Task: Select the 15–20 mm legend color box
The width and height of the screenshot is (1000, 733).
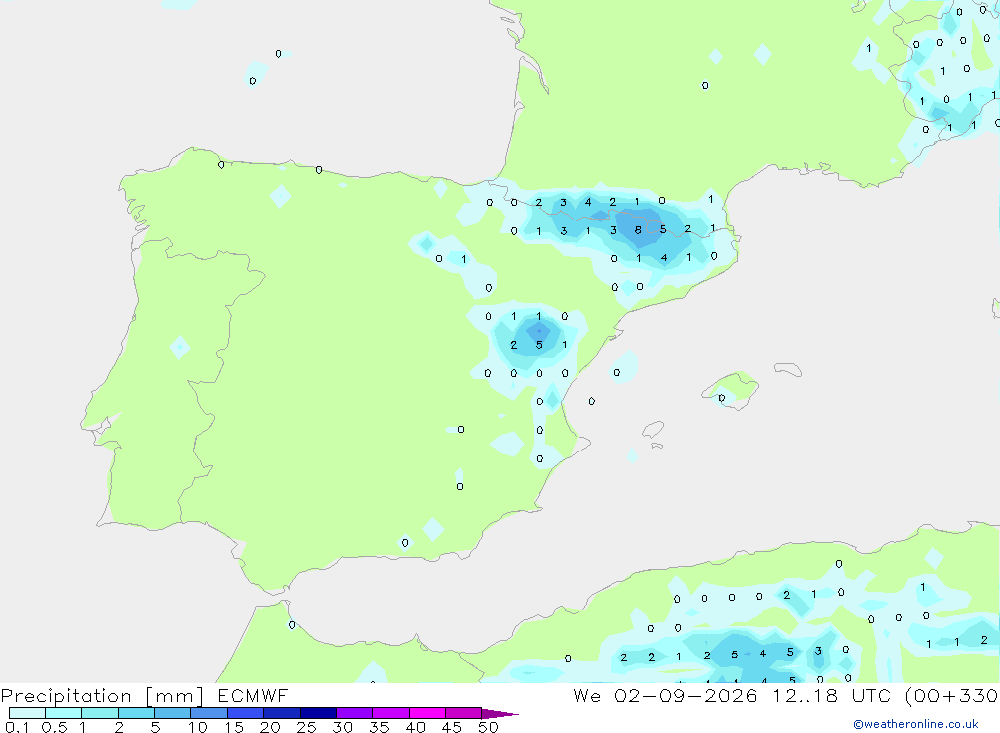Action: click(x=246, y=713)
